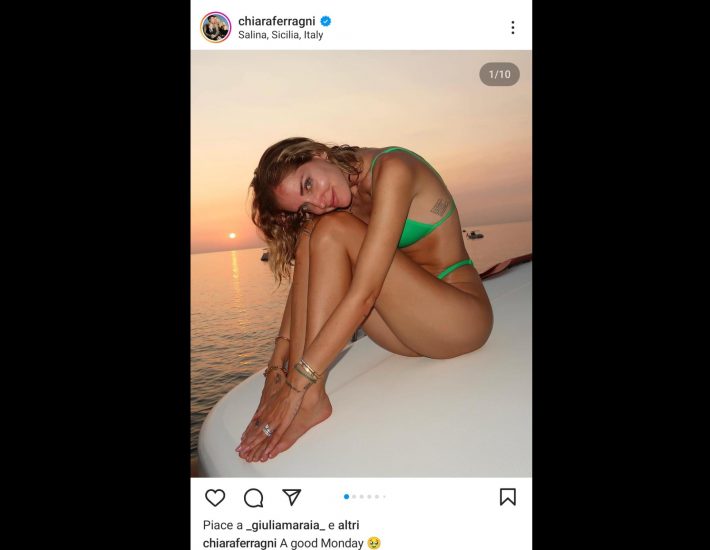This screenshot has width=710, height=550.
Task: Share post via paper plane icon
Action: (x=292, y=497)
